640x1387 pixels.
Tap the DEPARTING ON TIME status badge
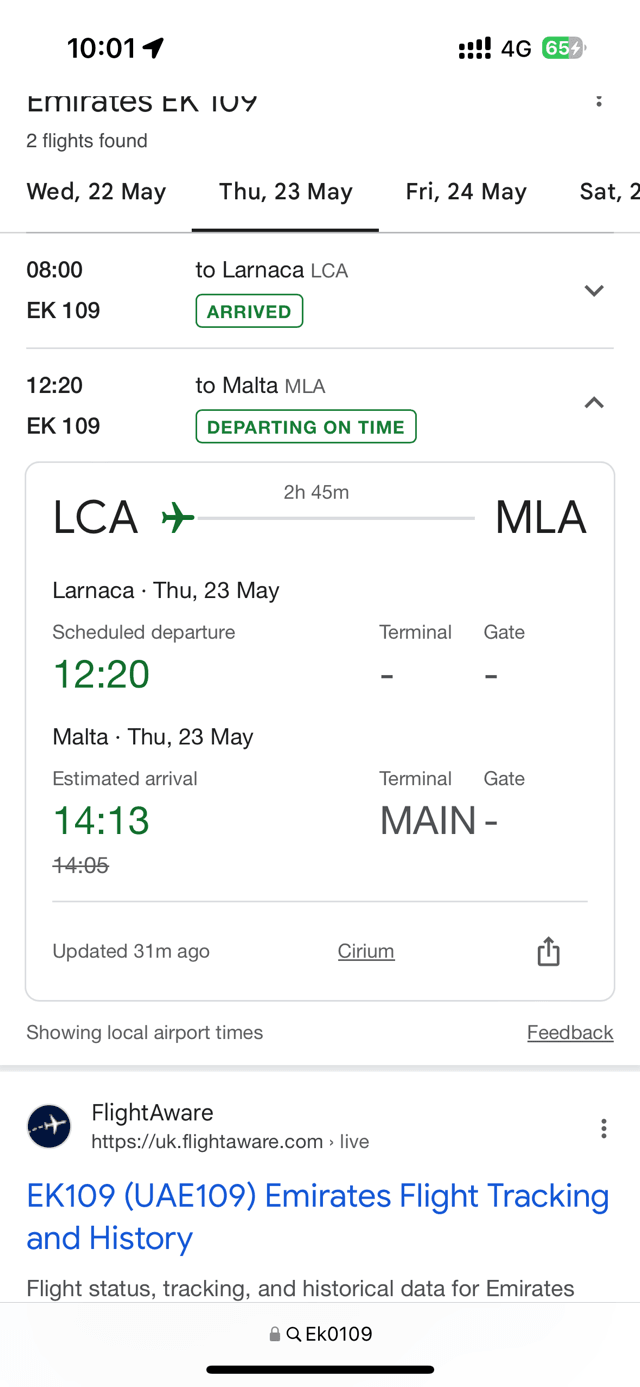tap(305, 427)
